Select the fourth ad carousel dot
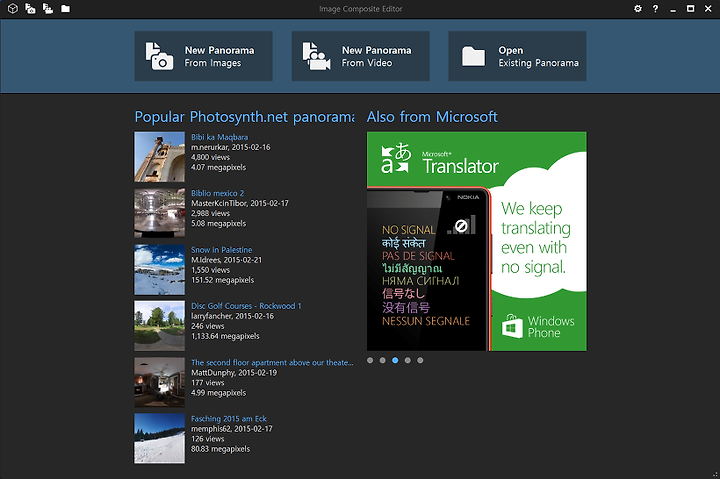720x479 pixels. [x=408, y=360]
